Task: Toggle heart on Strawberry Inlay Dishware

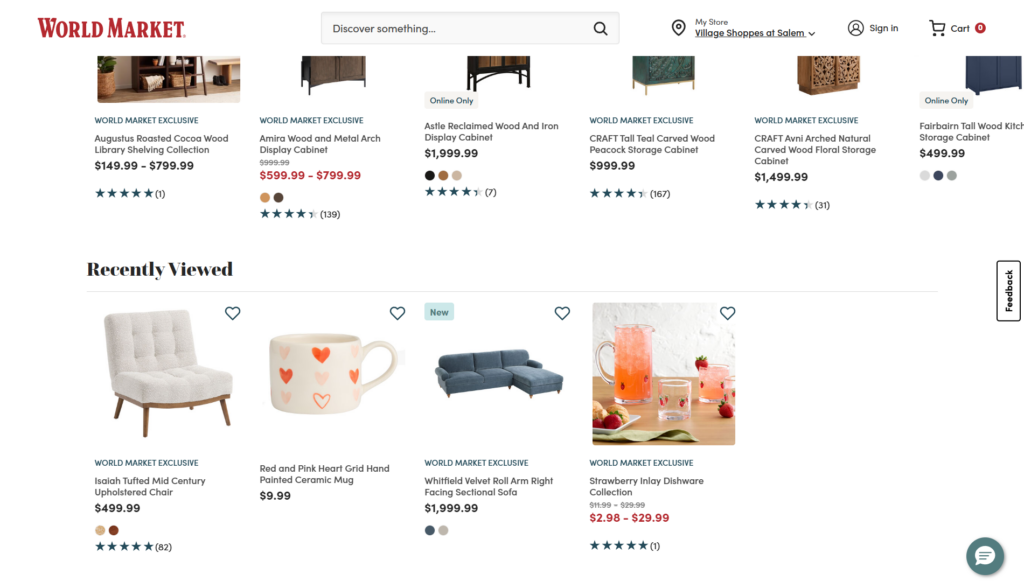Action: click(x=727, y=313)
